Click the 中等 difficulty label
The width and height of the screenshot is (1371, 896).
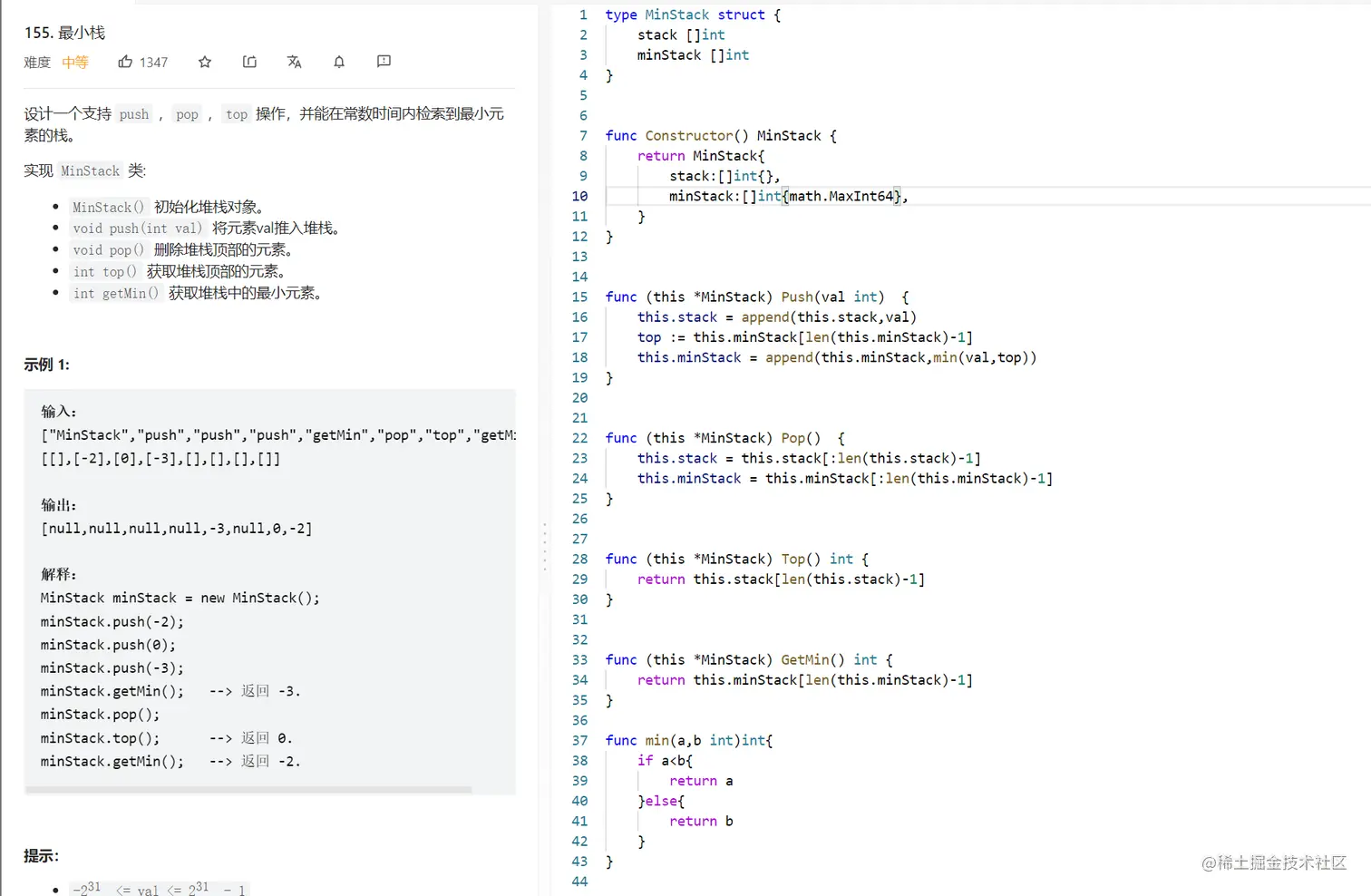75,63
